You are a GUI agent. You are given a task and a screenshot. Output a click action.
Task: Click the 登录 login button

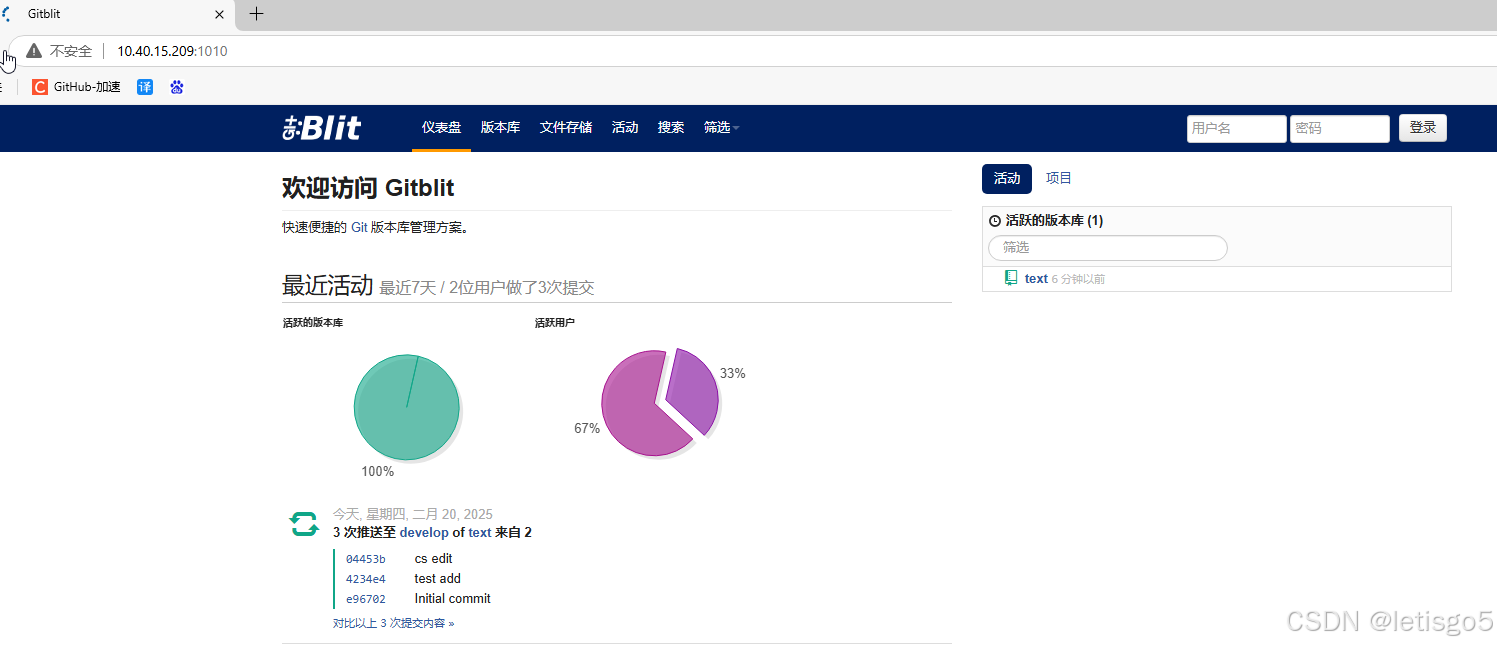[x=1423, y=127]
